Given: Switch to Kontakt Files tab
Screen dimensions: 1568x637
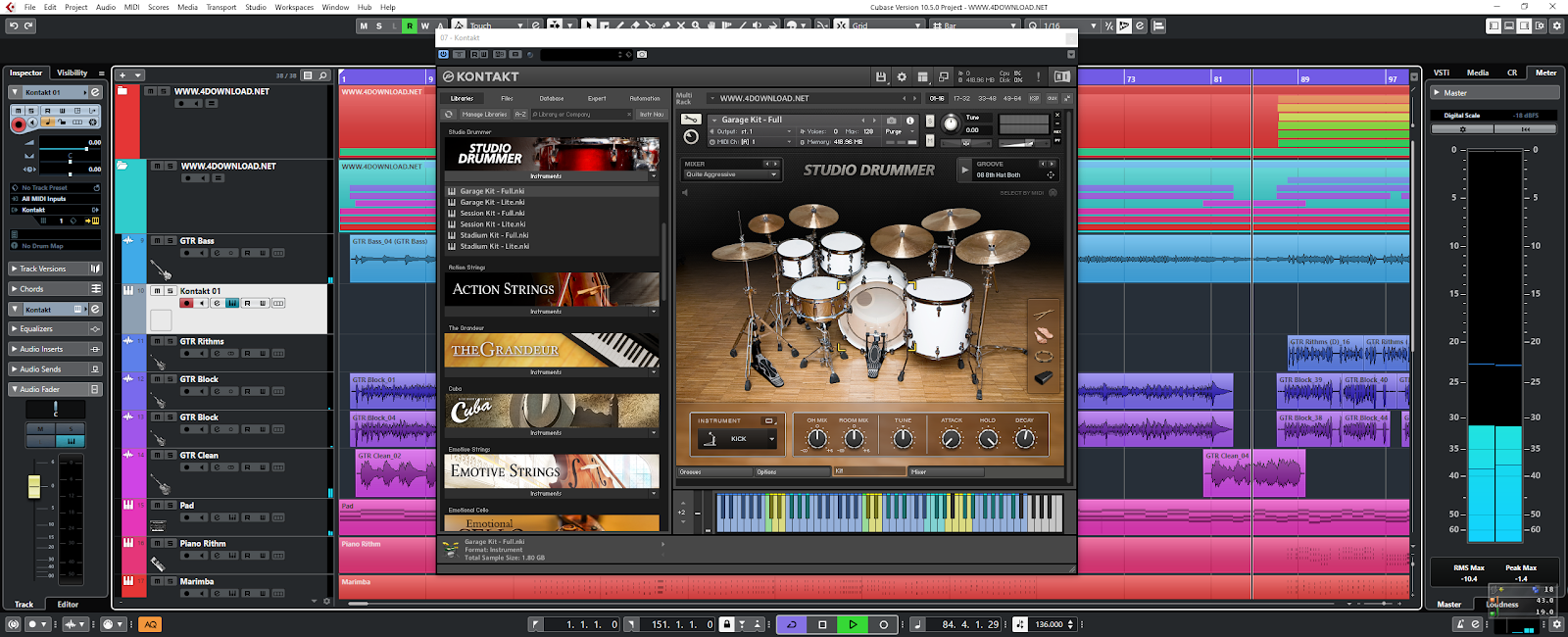Looking at the screenshot, I should pyautogui.click(x=507, y=98).
